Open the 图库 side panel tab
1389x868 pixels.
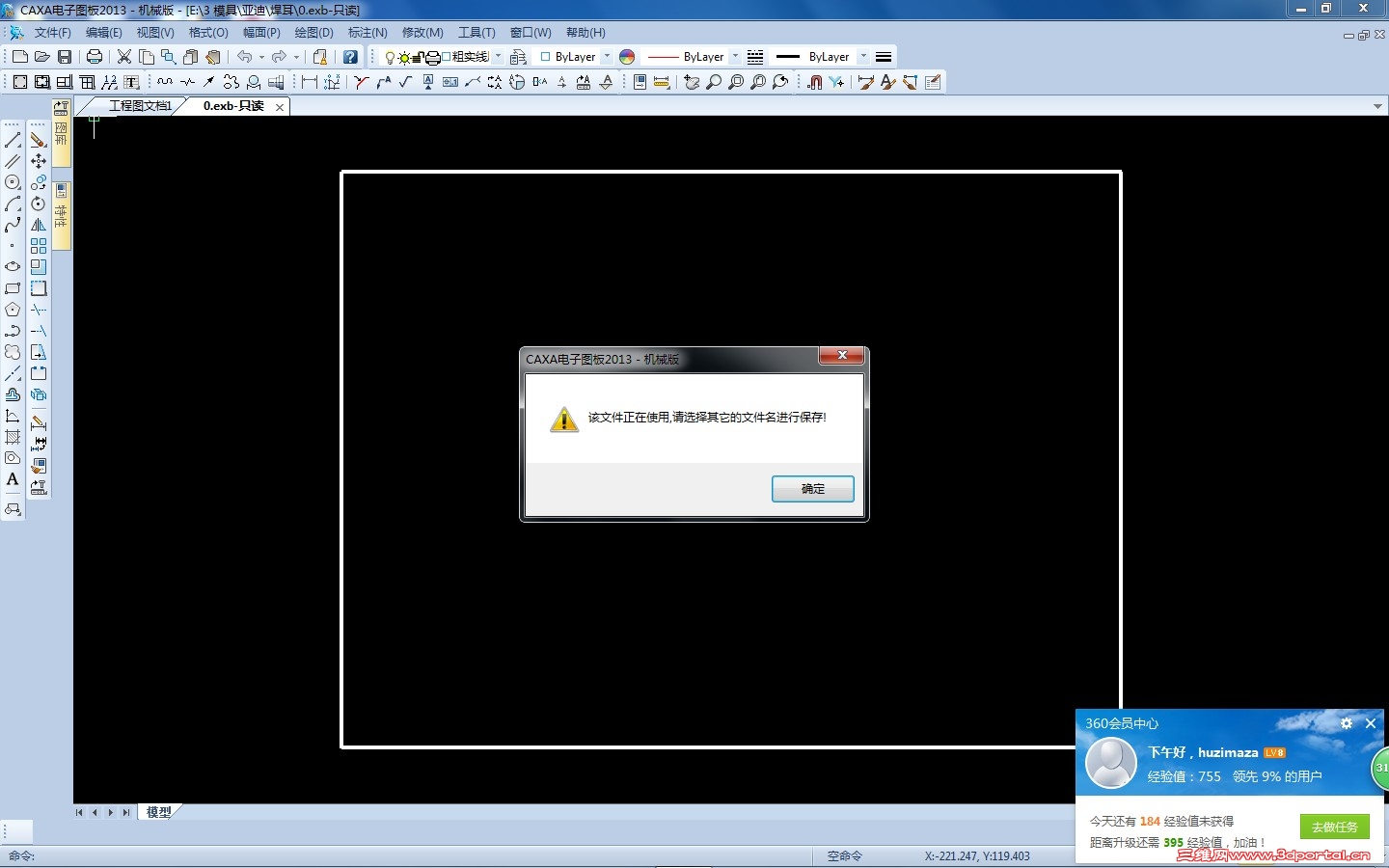tap(62, 132)
